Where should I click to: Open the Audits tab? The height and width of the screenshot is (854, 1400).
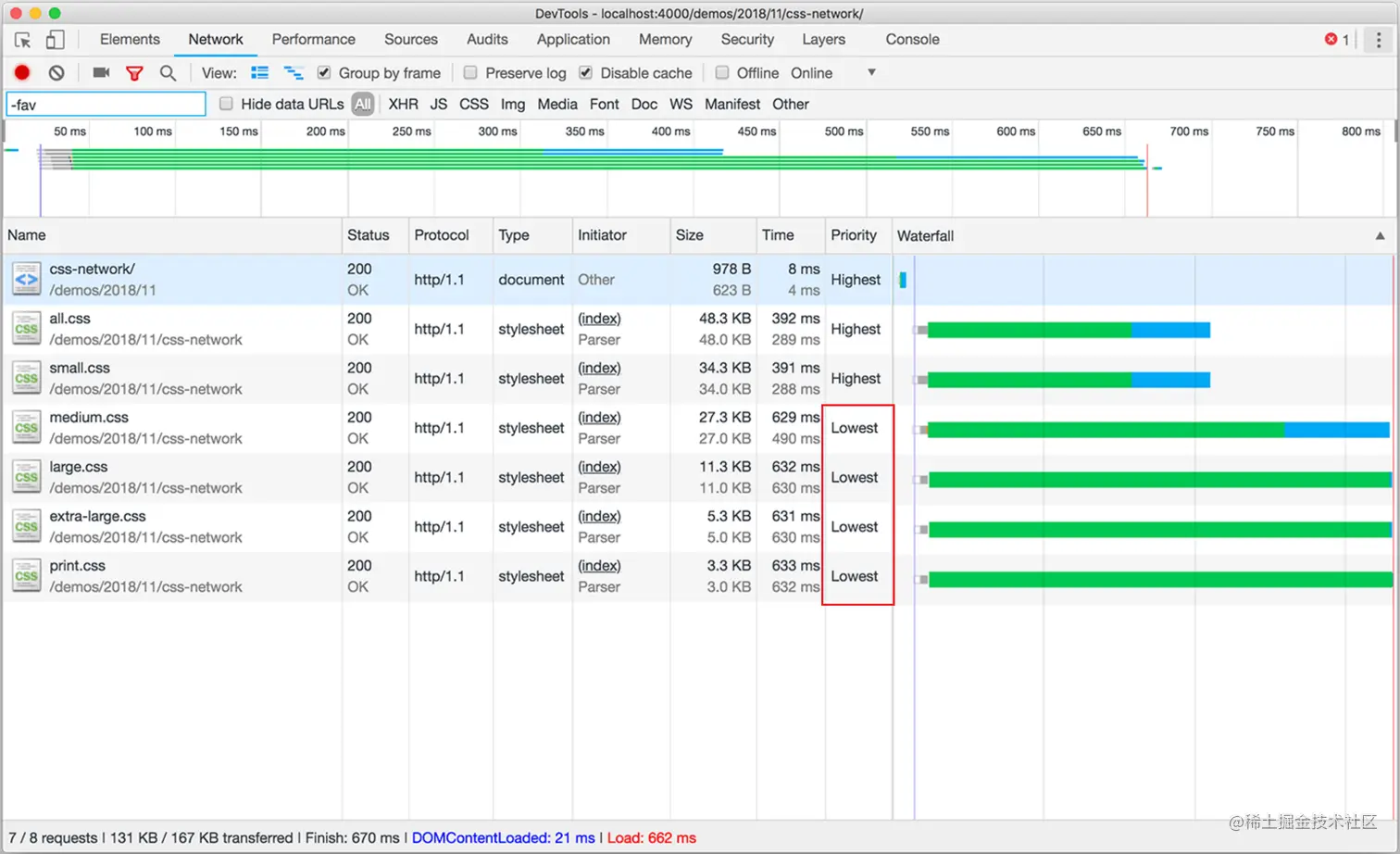pyautogui.click(x=487, y=39)
